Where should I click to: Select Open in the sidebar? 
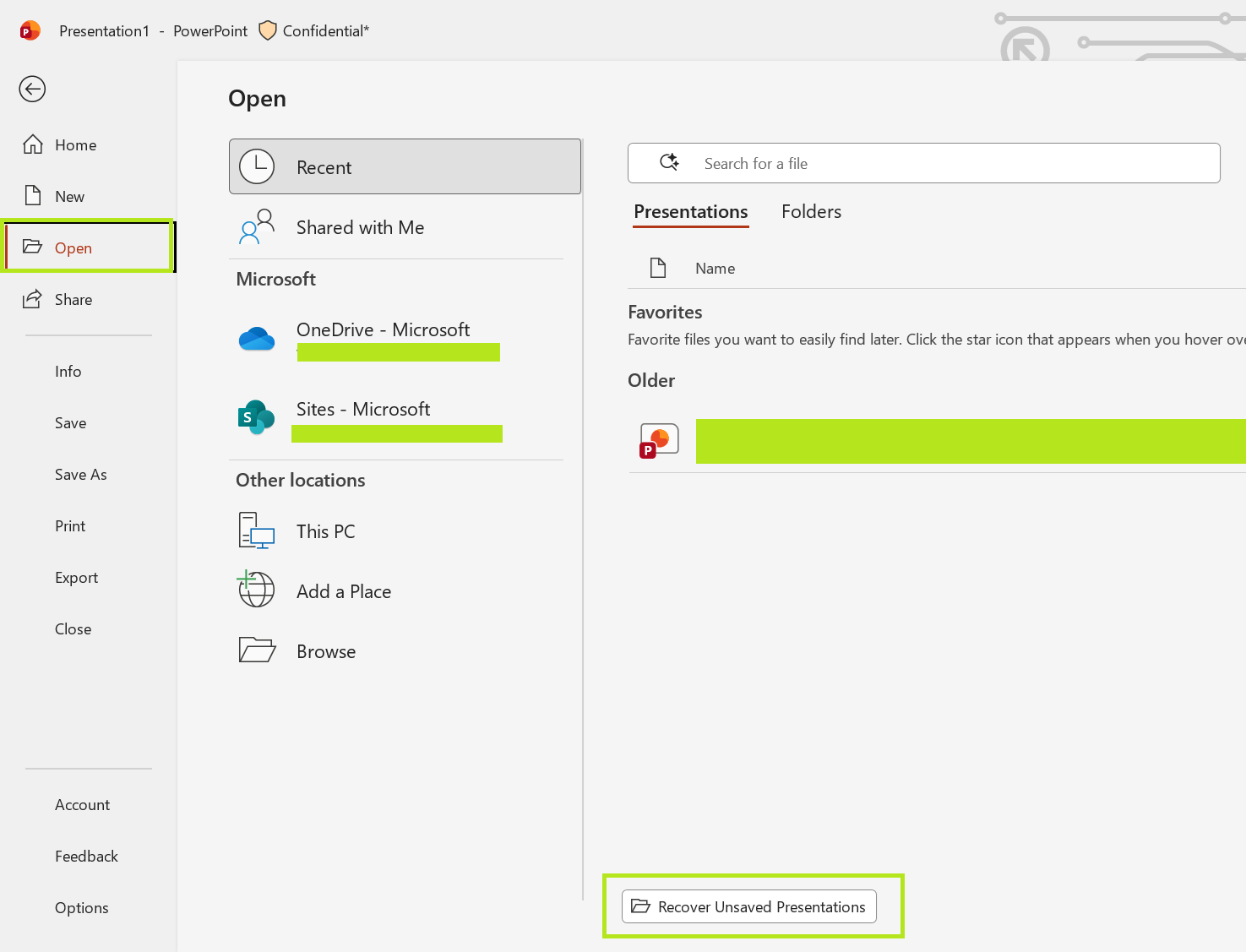click(x=89, y=248)
